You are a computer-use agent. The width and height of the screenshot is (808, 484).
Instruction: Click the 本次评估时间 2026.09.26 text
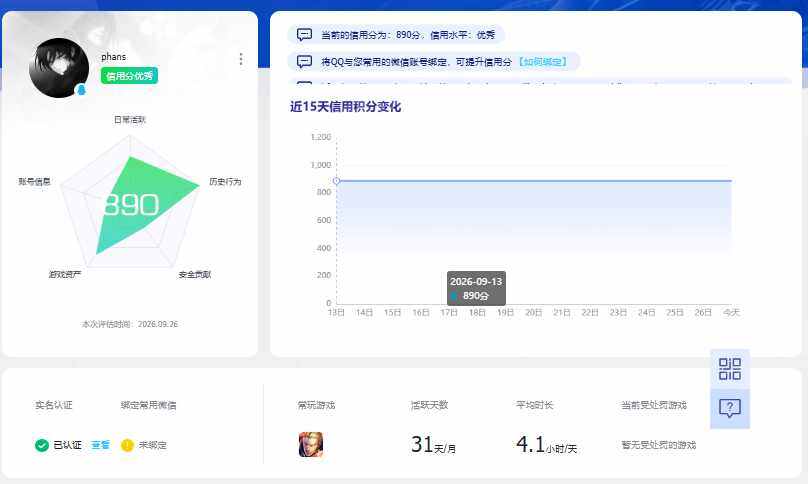tap(130, 324)
